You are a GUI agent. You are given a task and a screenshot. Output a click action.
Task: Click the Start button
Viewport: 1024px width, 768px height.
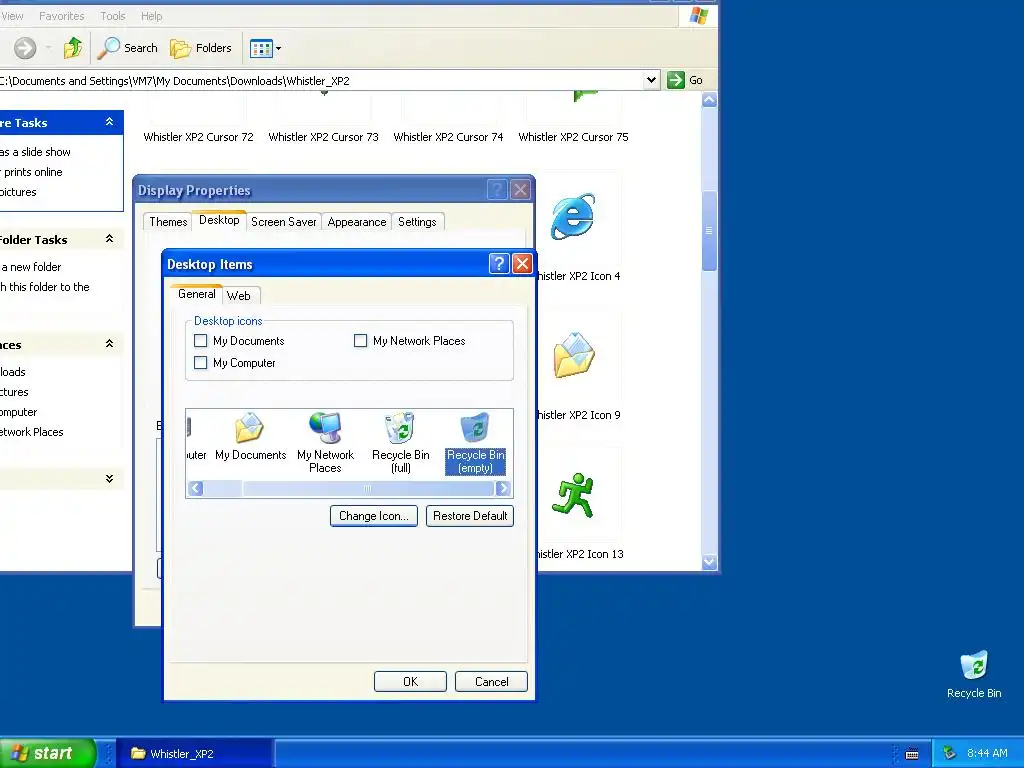pyautogui.click(x=47, y=753)
